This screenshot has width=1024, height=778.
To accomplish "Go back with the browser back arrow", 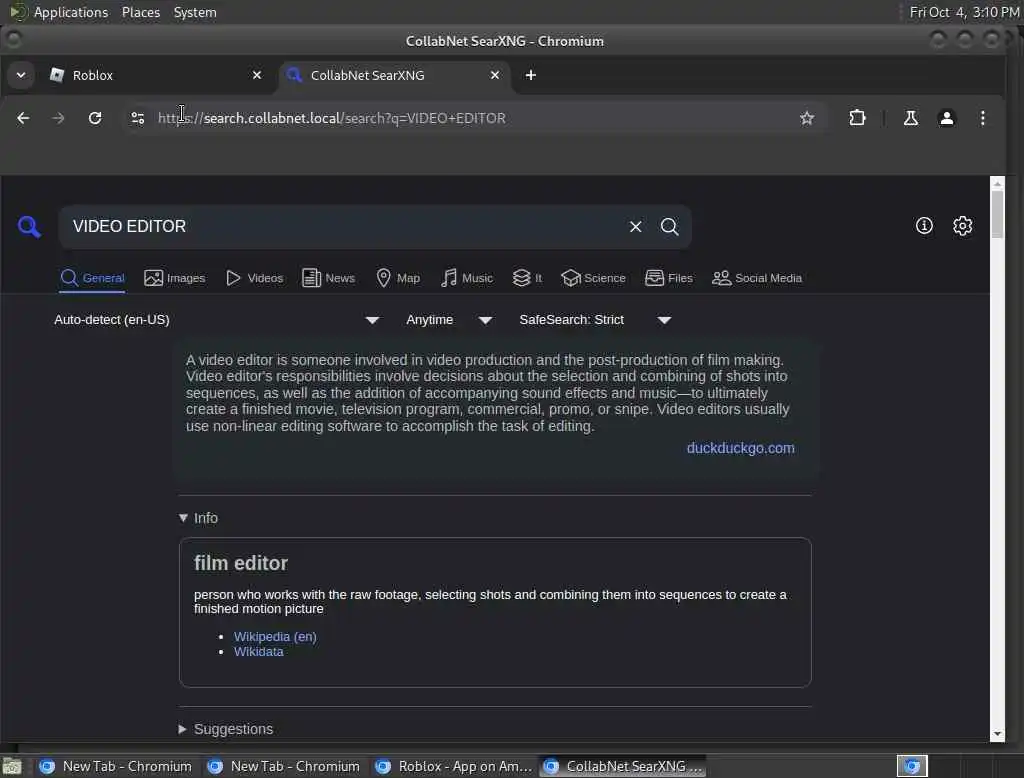I will click(x=23, y=118).
